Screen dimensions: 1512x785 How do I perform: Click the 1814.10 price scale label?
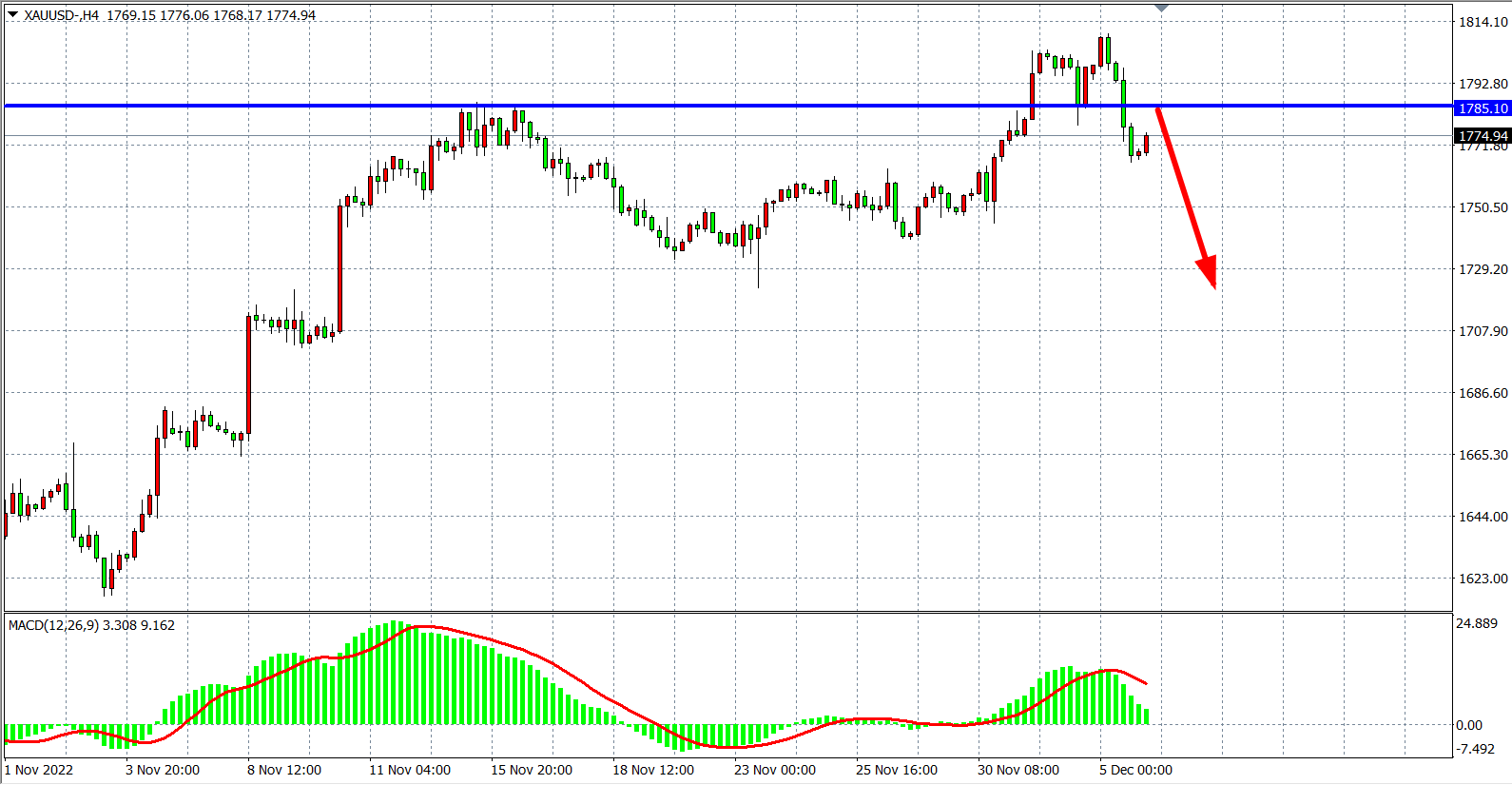1483,22
